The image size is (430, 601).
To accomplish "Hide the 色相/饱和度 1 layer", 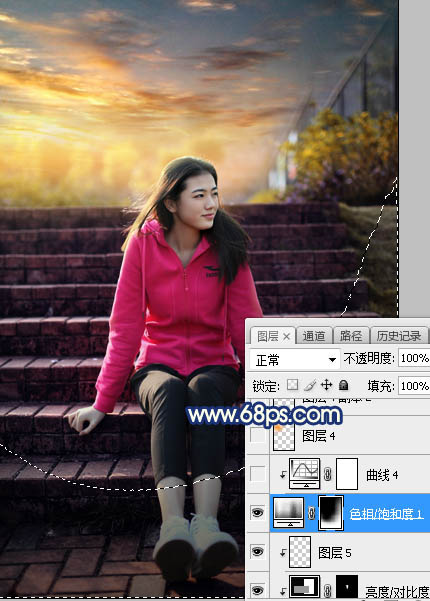I will (x=258, y=512).
